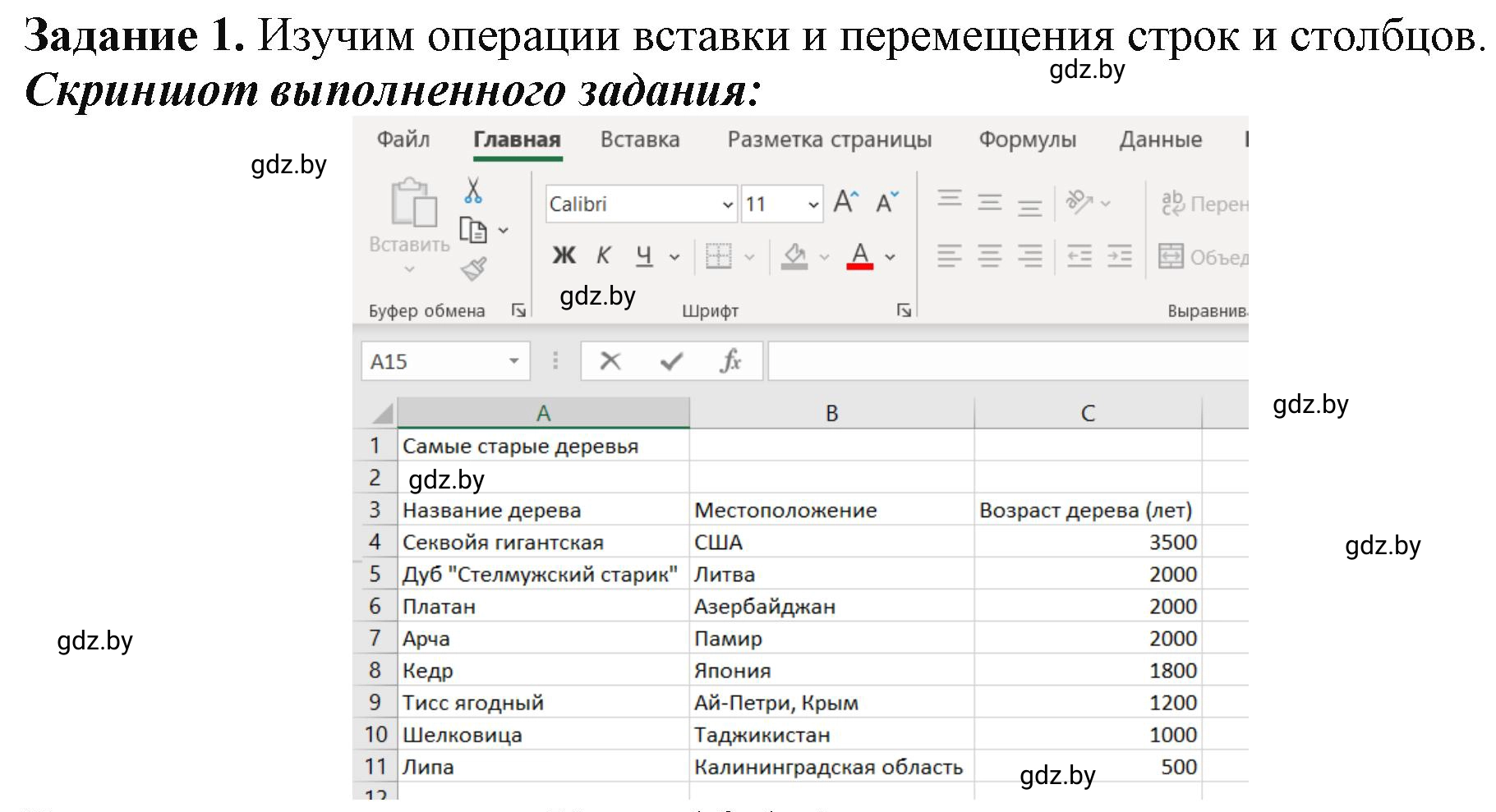1496x812 pixels.
Task: Select column A header
Action: 543,413
